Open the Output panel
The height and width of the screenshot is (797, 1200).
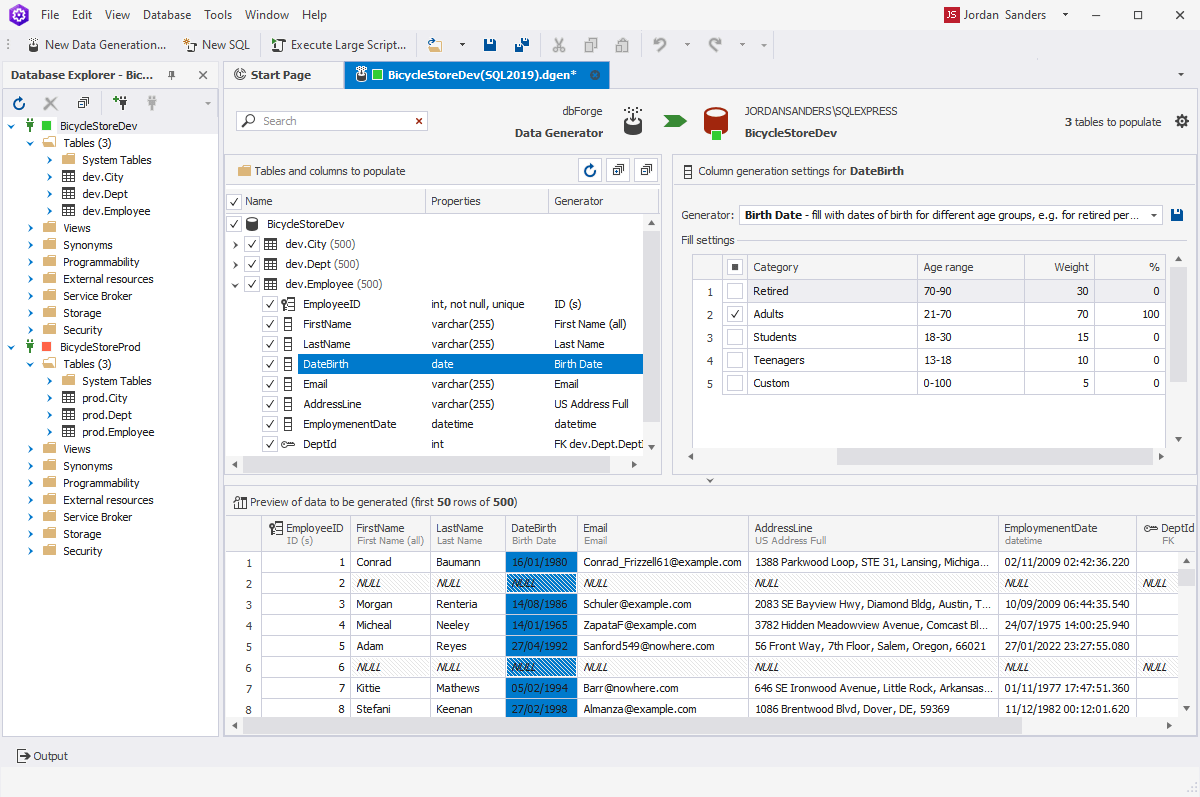click(x=41, y=756)
